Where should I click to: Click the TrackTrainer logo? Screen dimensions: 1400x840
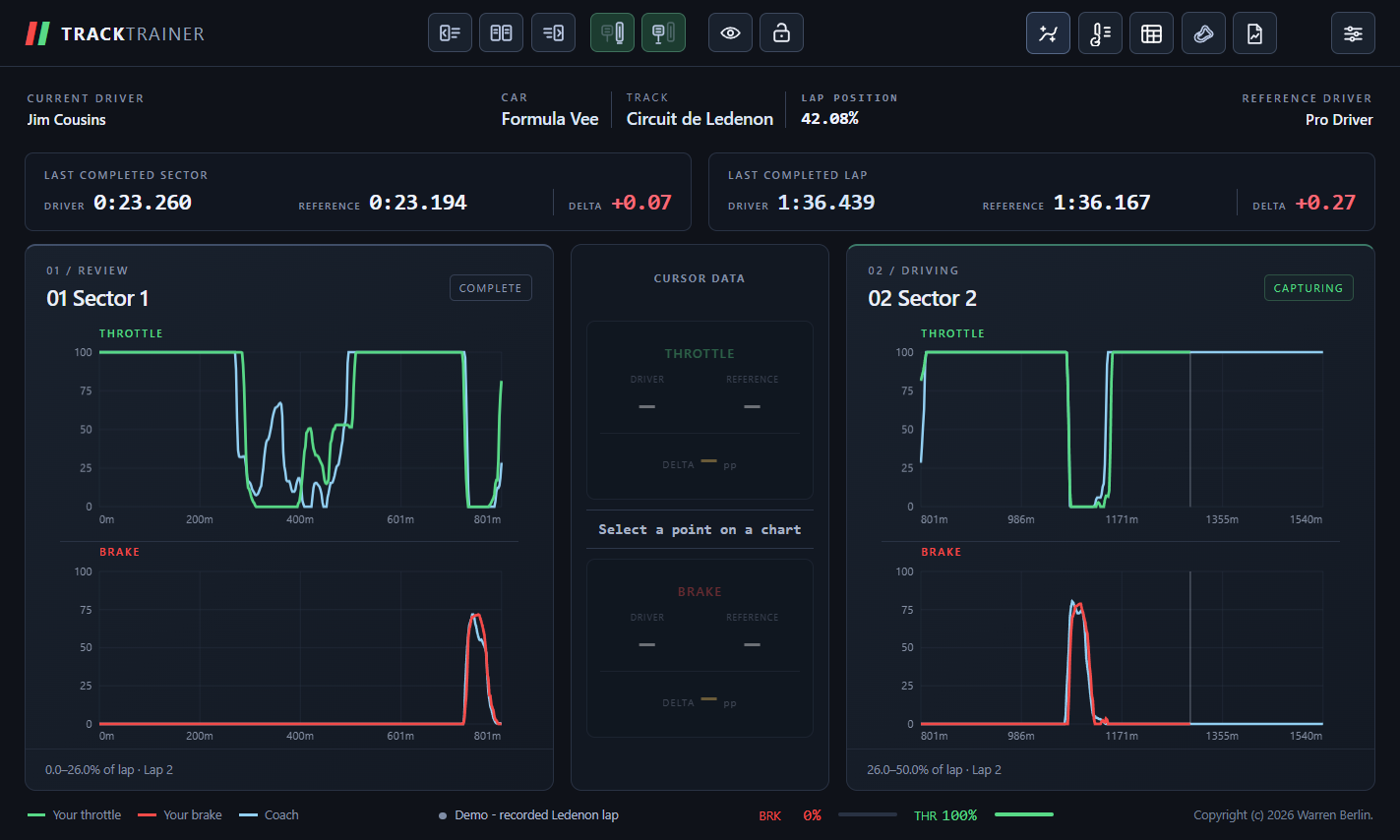tap(115, 34)
